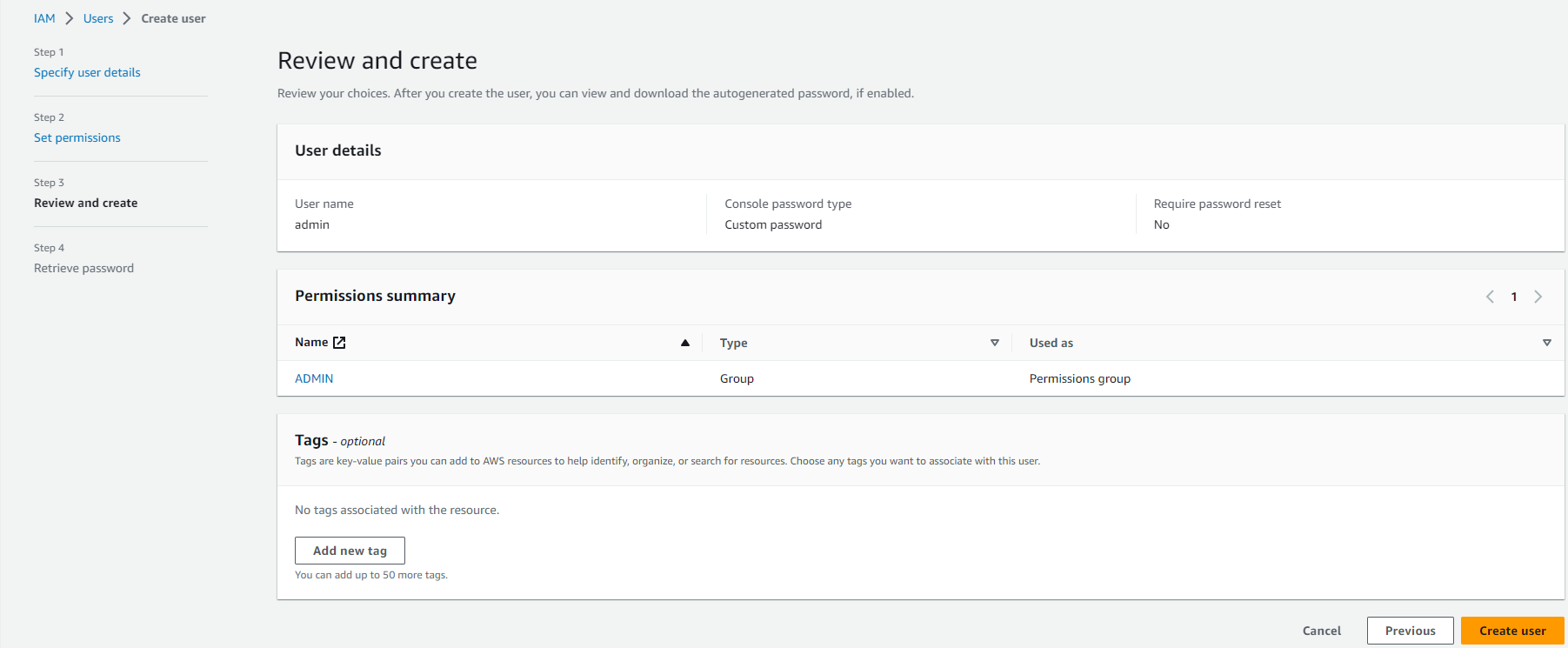
Task: Click the Used as column sort arrow
Action: click(1546, 343)
